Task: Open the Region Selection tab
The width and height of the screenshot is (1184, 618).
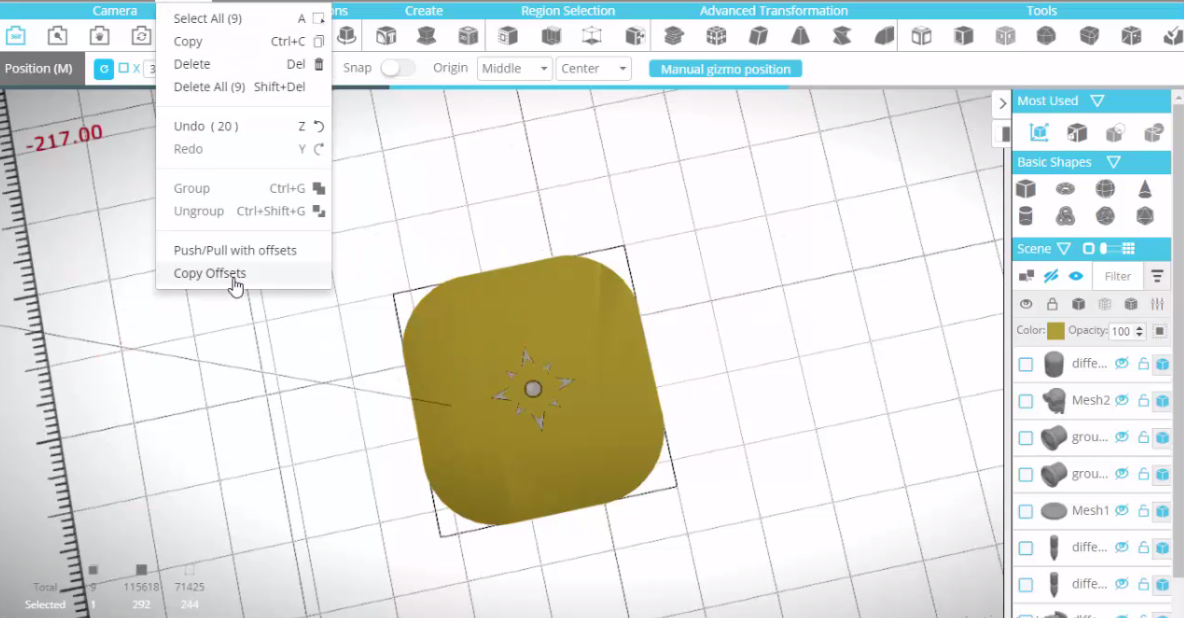Action: coord(568,11)
